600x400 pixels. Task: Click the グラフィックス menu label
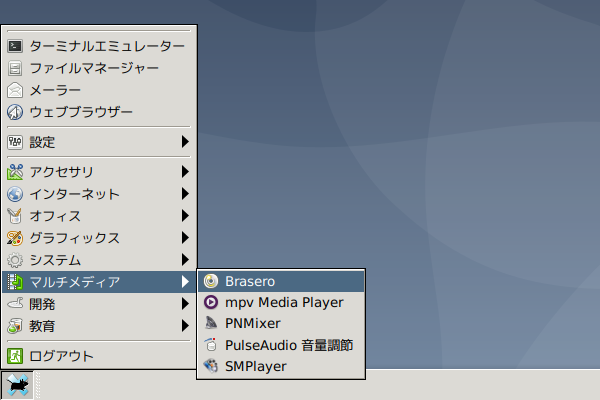pyautogui.click(x=75, y=238)
